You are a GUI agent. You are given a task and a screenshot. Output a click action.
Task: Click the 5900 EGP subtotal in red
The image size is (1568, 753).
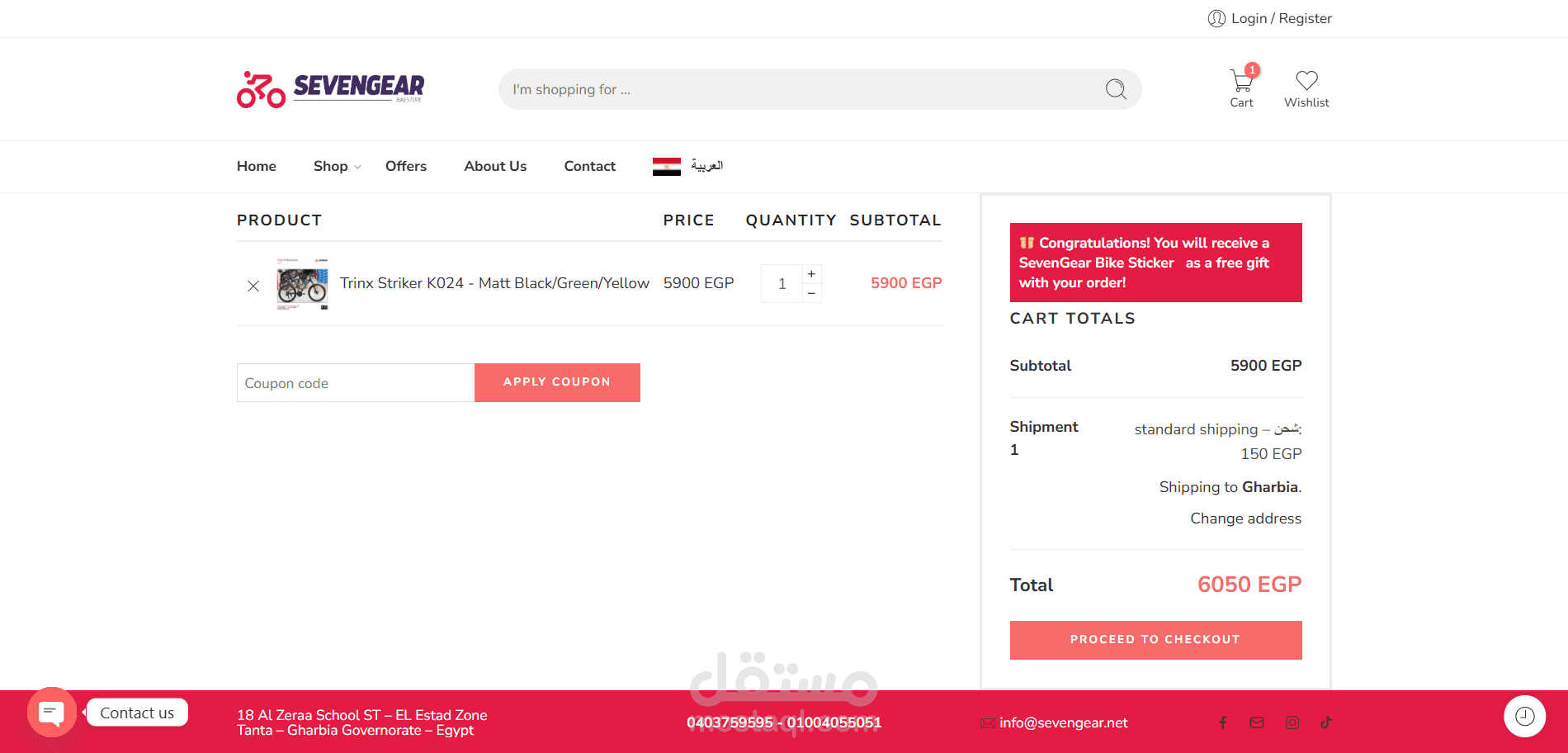(906, 283)
